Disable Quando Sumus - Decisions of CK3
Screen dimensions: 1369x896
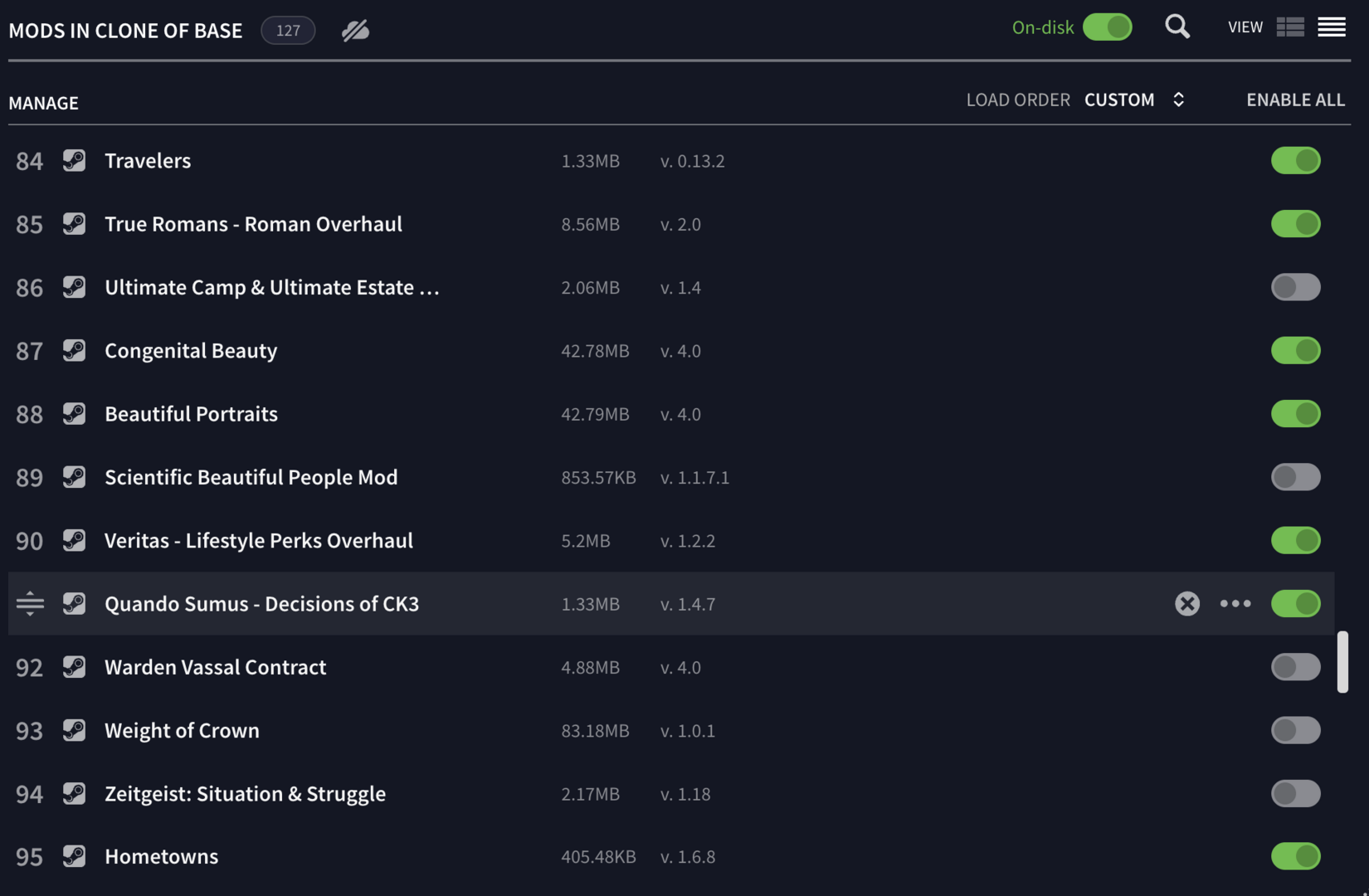tap(1296, 603)
